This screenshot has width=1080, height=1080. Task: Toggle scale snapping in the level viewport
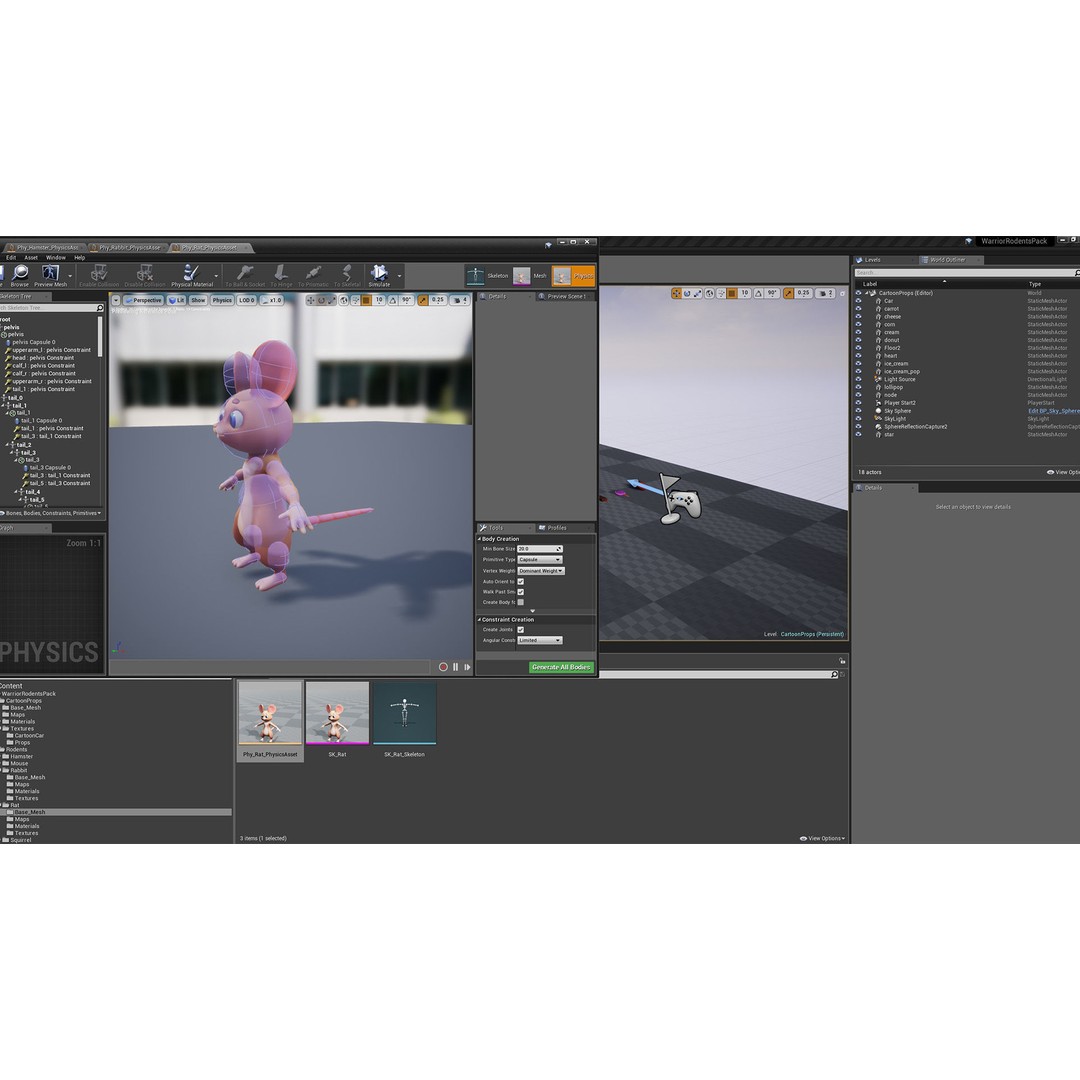tap(789, 293)
